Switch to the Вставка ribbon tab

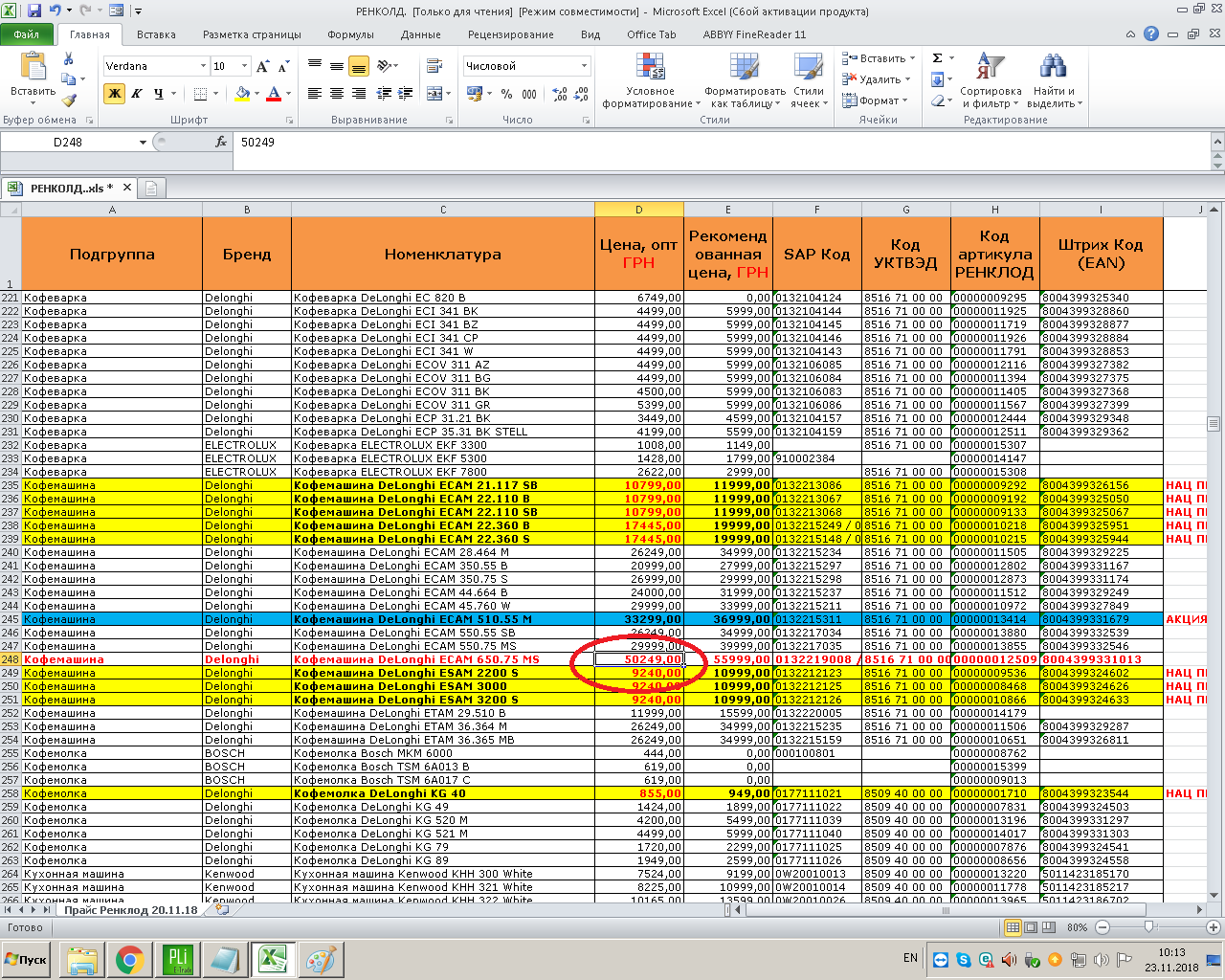pos(156,34)
